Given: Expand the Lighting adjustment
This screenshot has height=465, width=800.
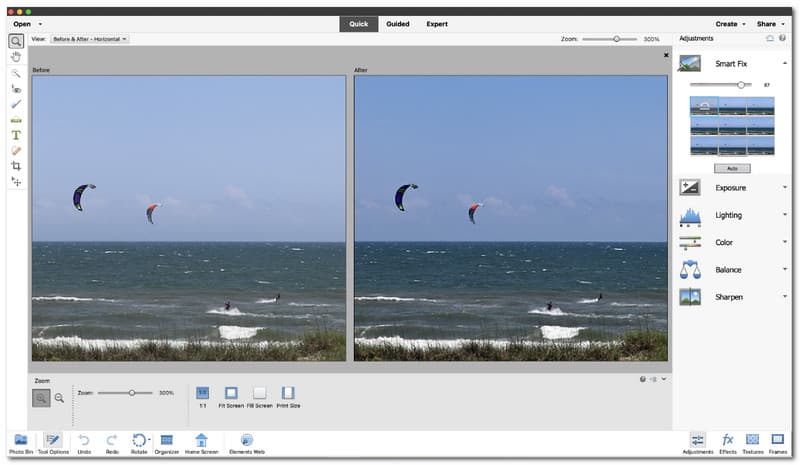Looking at the screenshot, I should [785, 214].
